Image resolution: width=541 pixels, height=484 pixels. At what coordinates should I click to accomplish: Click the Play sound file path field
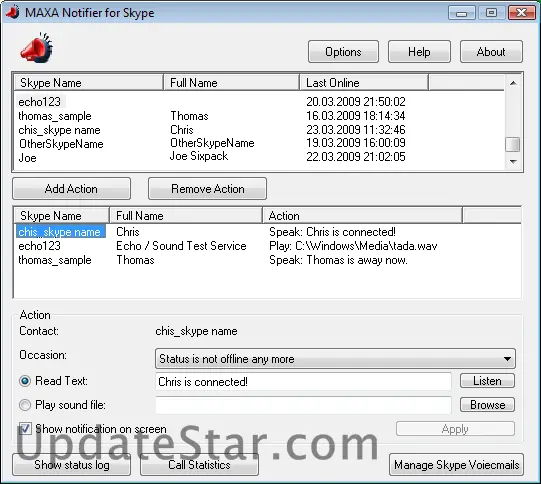(x=303, y=405)
